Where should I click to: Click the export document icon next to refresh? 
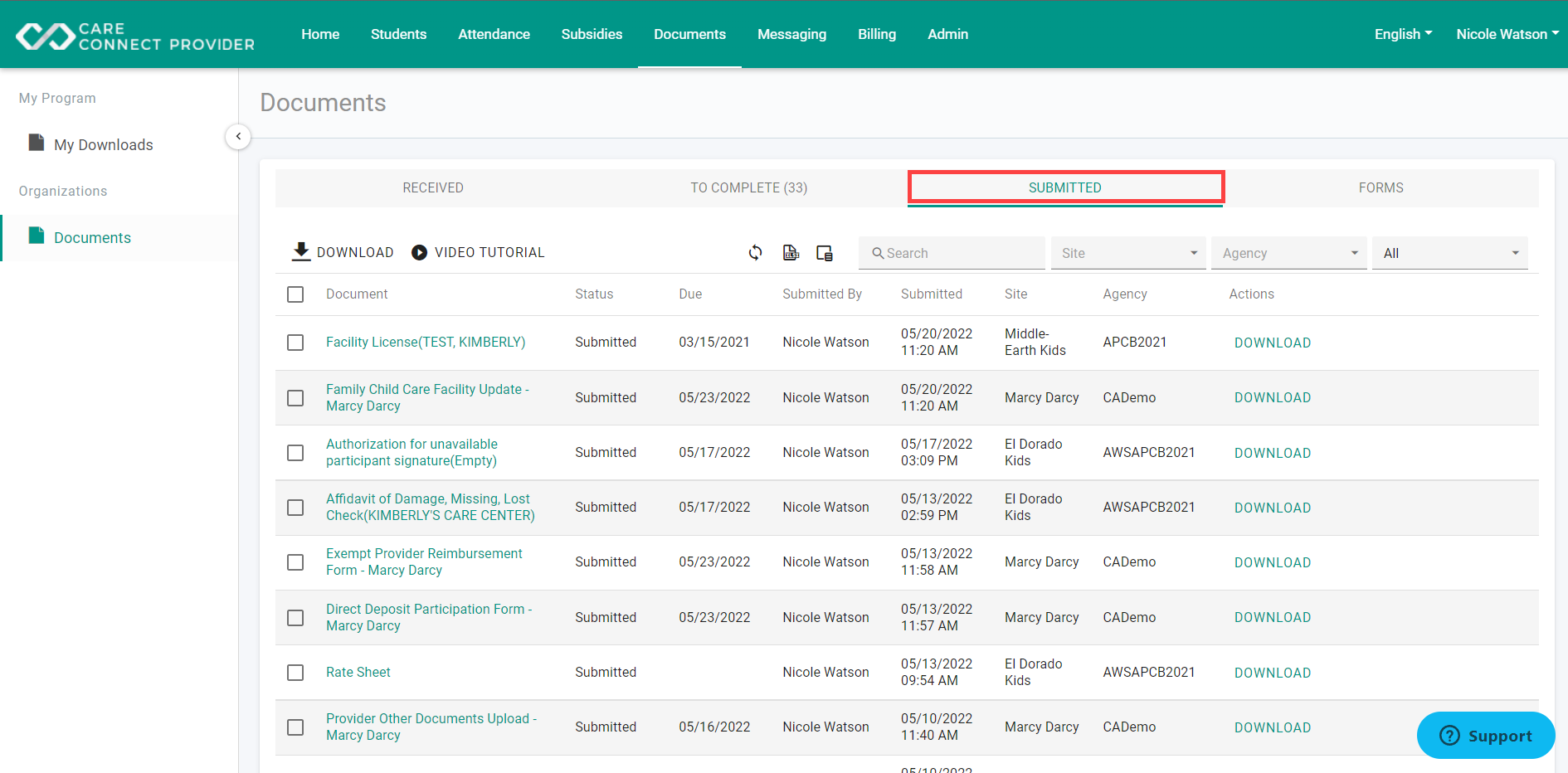pyautogui.click(x=791, y=252)
